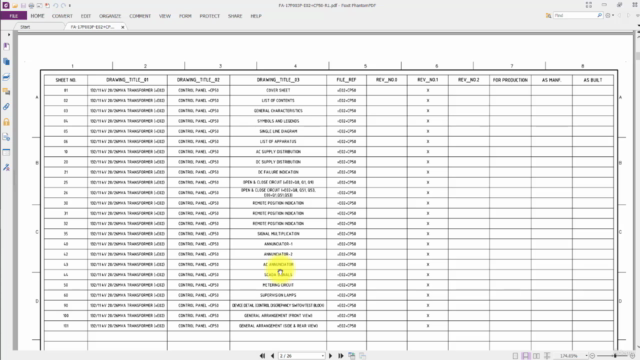The height and width of the screenshot is (360, 640).
Task: Open advanced search folder icon beside Find
Action: [x=548, y=16]
